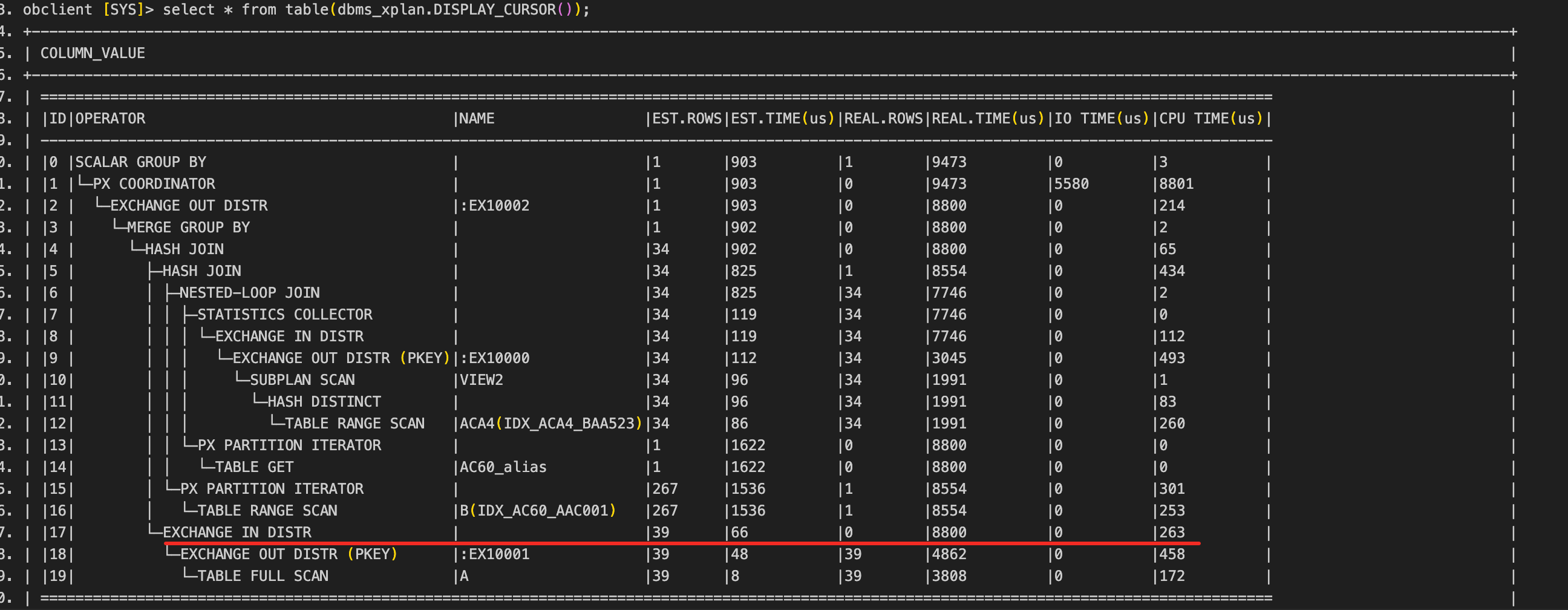Image resolution: width=1568 pixels, height=610 pixels.
Task: Click the OPERATOR column header
Action: tap(110, 119)
